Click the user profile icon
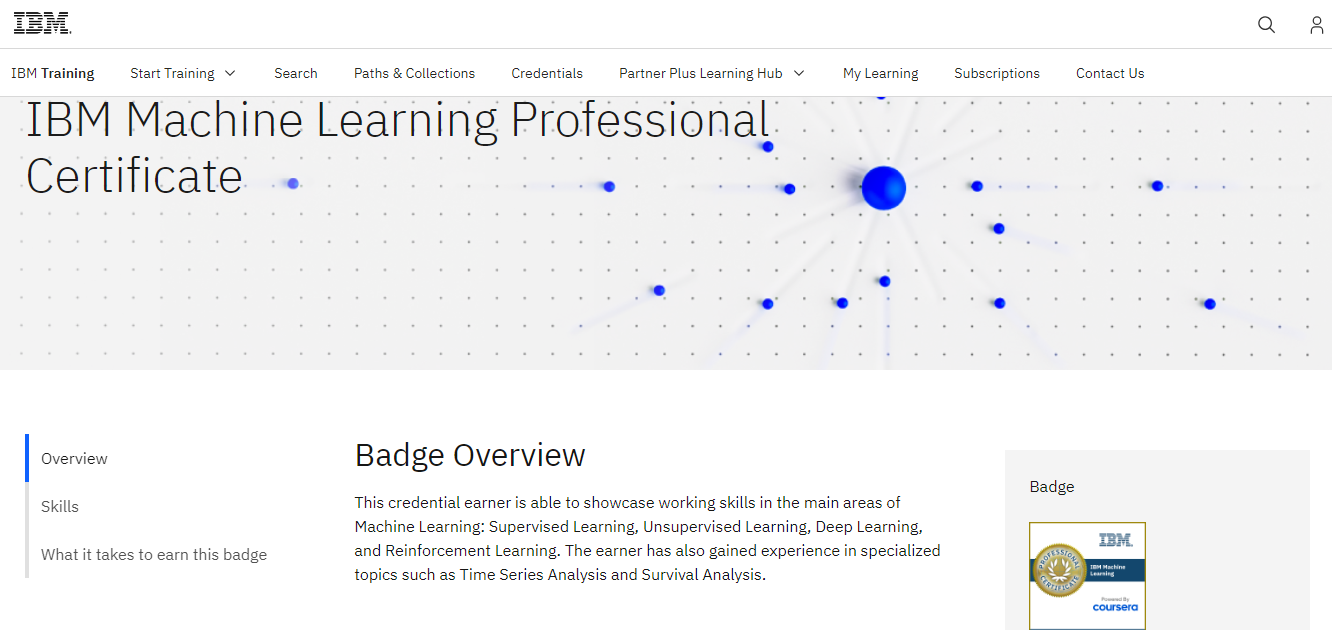Screen dimensions: 1332x630 click(x=1316, y=25)
